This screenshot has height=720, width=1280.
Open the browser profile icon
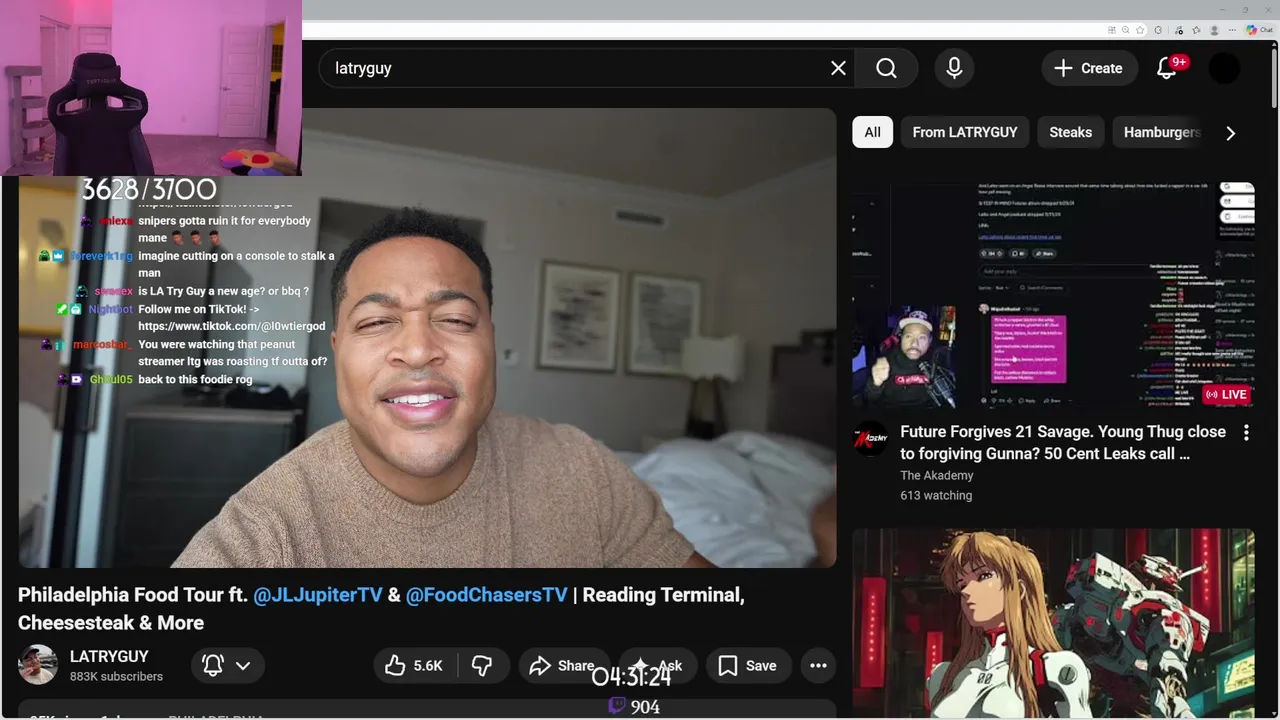click(x=1214, y=30)
